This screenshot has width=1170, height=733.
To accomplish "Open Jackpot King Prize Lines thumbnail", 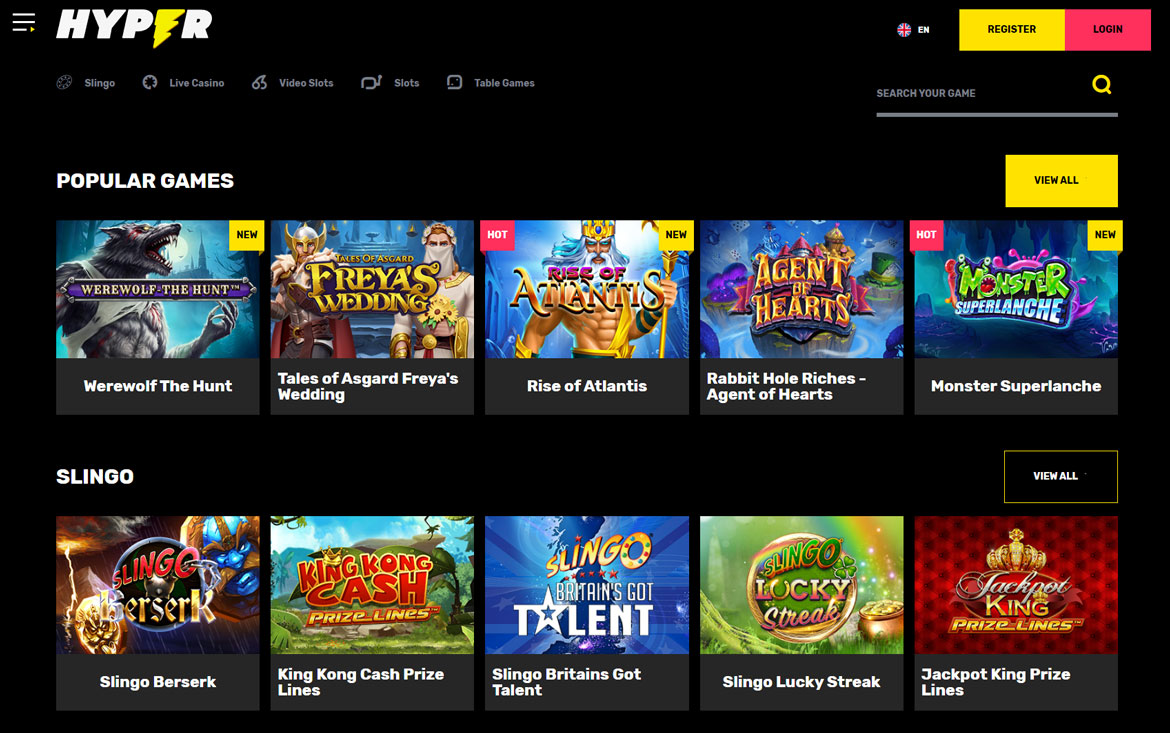I will pyautogui.click(x=1016, y=585).
